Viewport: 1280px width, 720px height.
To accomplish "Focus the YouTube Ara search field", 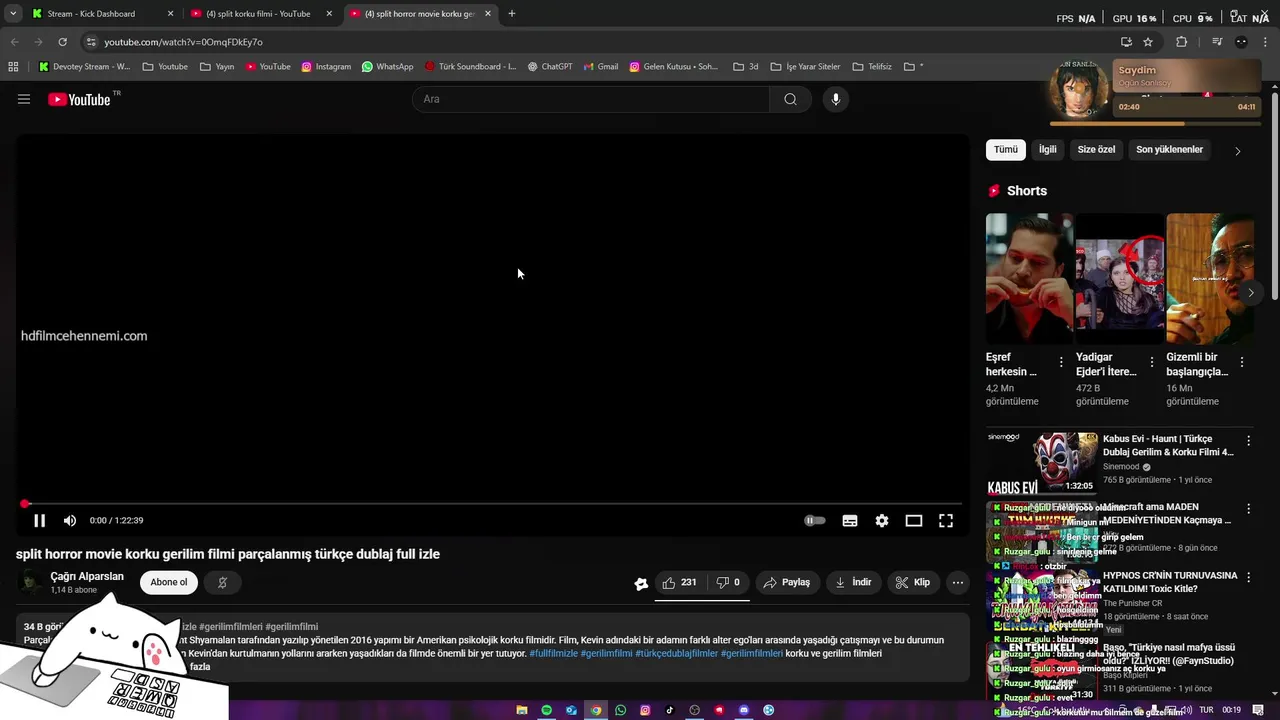I will [590, 99].
